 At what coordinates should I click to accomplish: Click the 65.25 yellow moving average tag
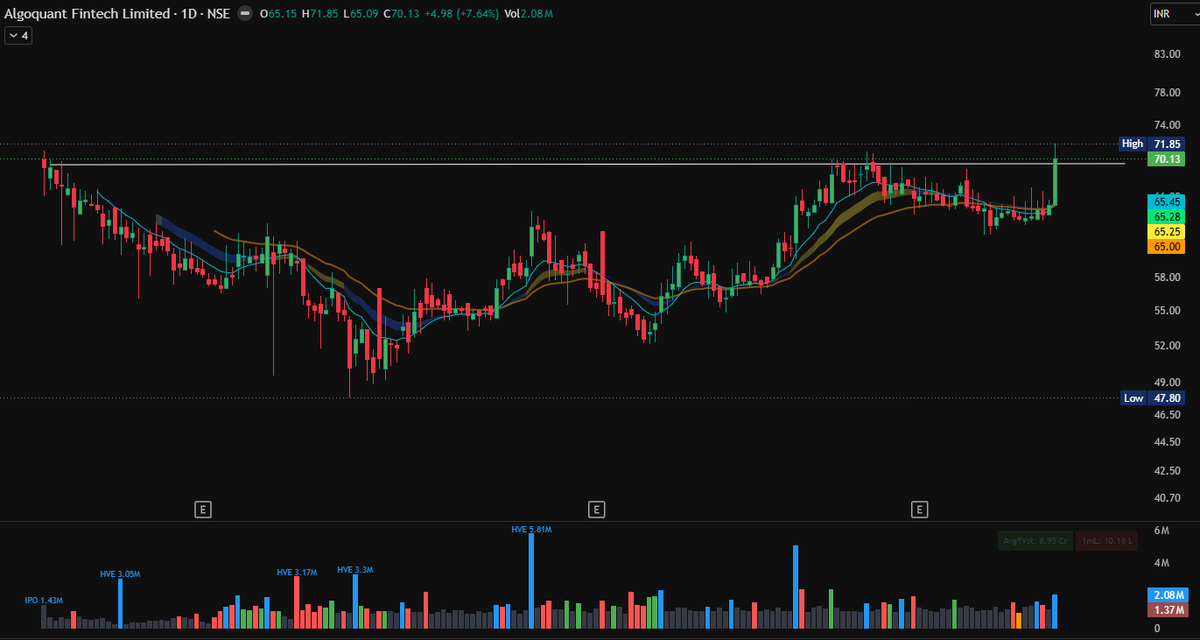[x=1166, y=231]
